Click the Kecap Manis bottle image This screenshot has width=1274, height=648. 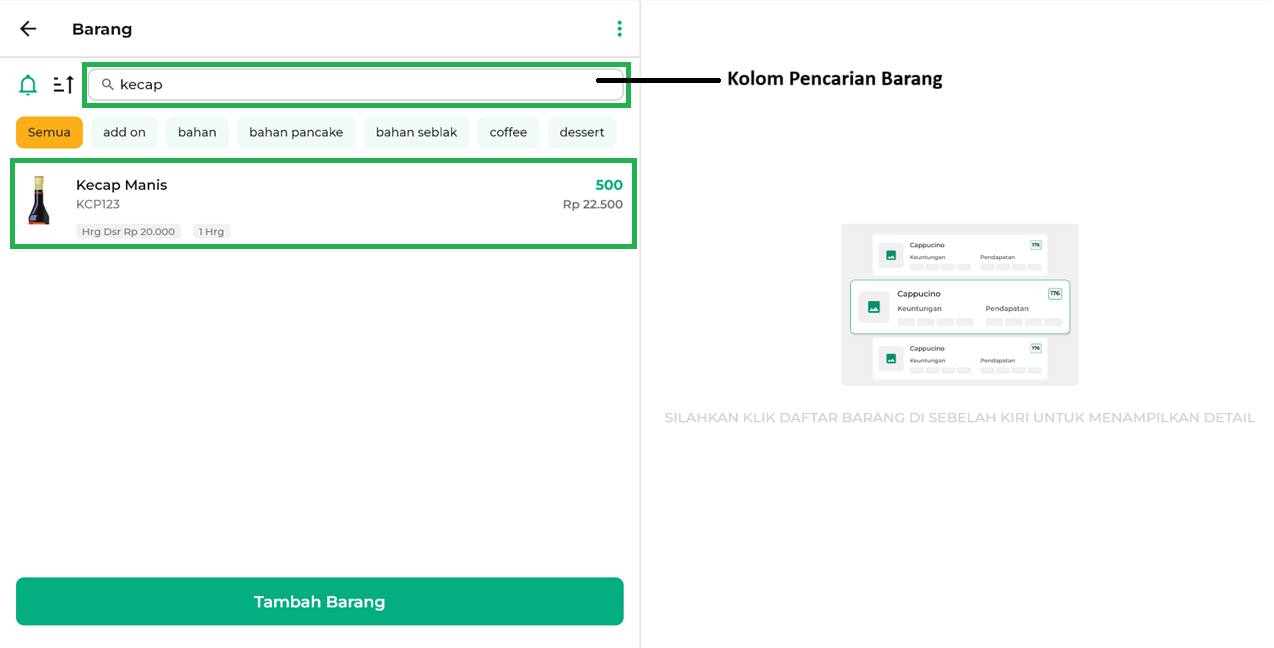(x=39, y=201)
